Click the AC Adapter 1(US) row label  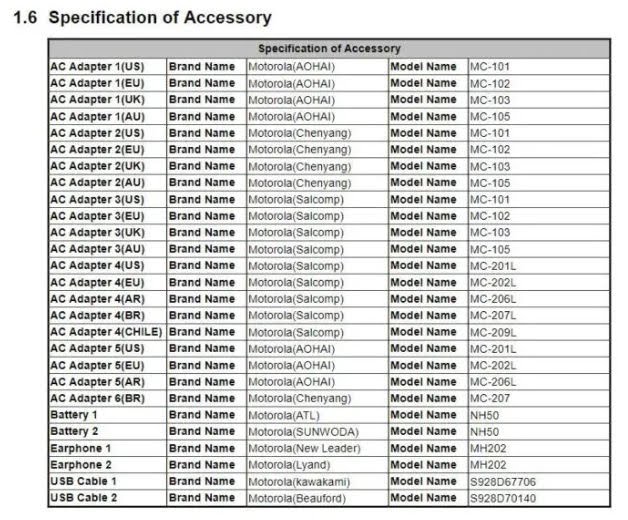coord(97,67)
